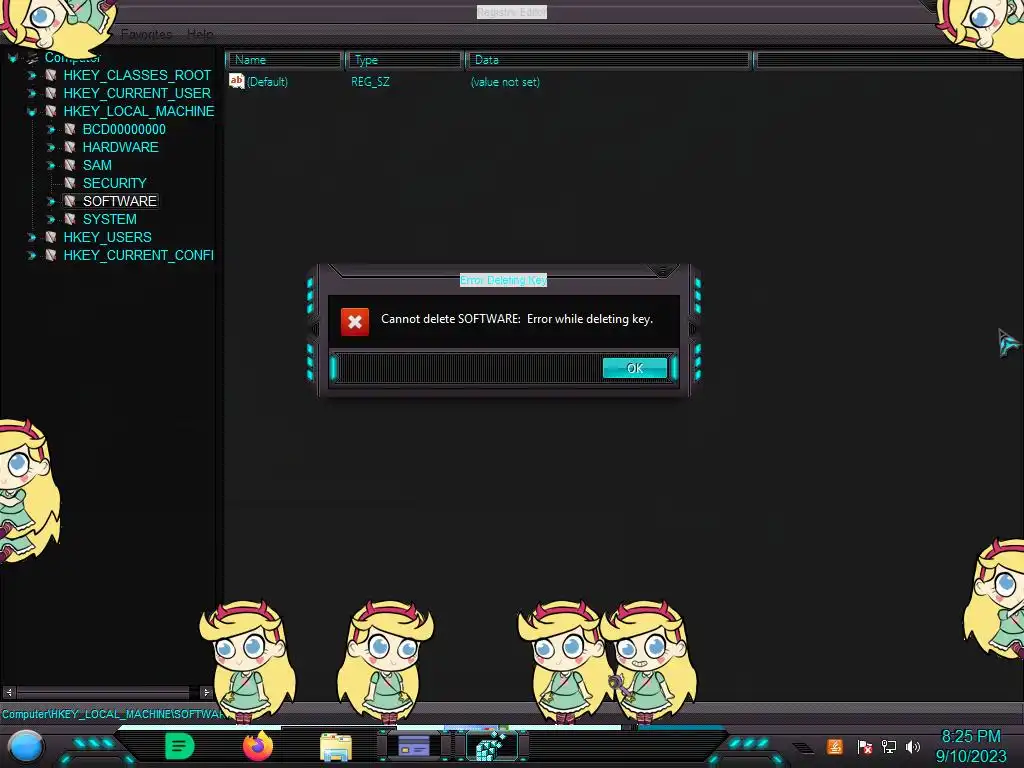Open the Favorites menu
This screenshot has width=1024, height=768.
(146, 34)
